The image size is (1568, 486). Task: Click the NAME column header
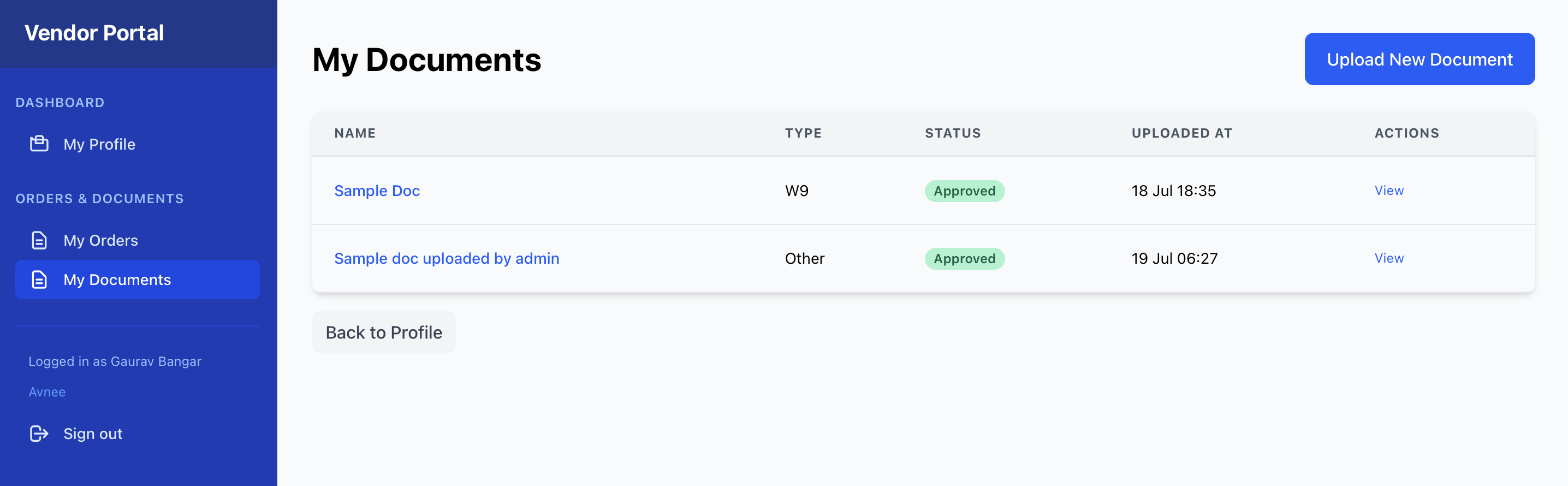point(355,133)
